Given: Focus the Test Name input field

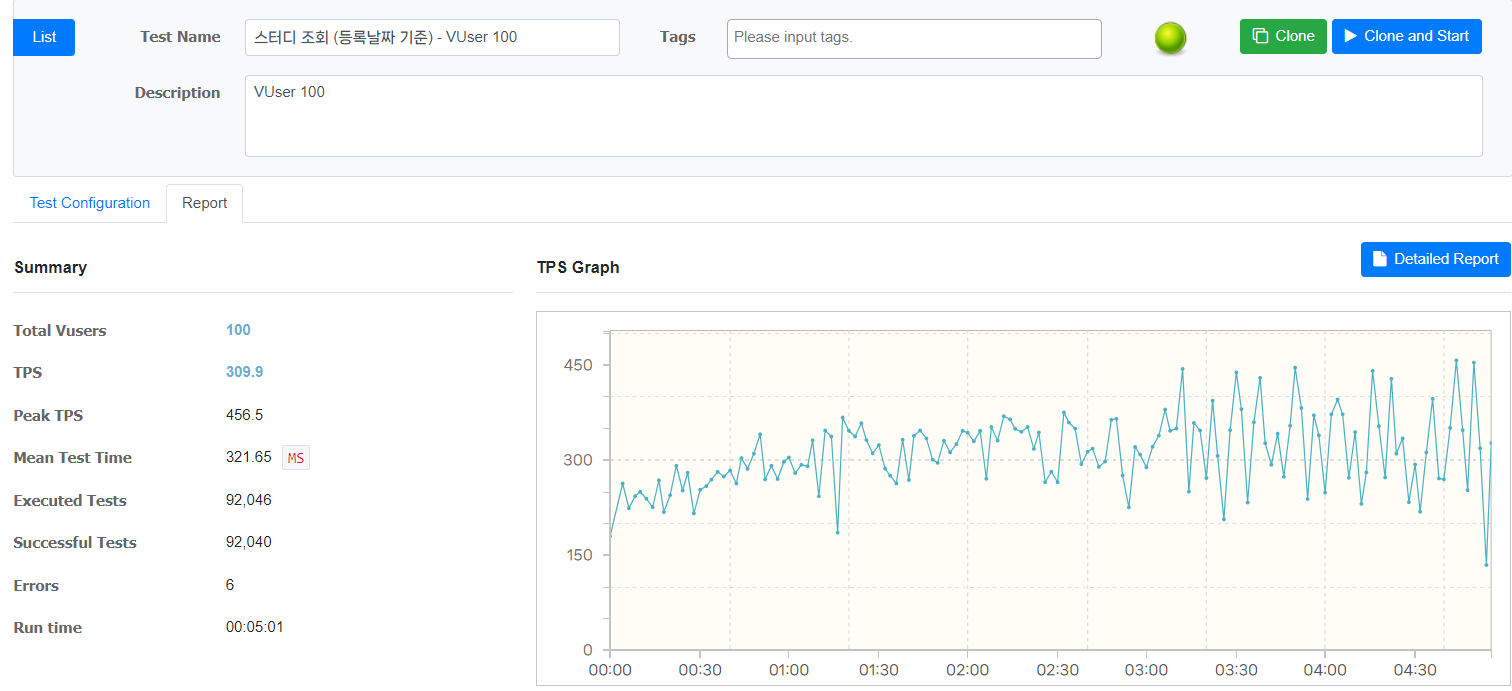Looking at the screenshot, I should [432, 37].
